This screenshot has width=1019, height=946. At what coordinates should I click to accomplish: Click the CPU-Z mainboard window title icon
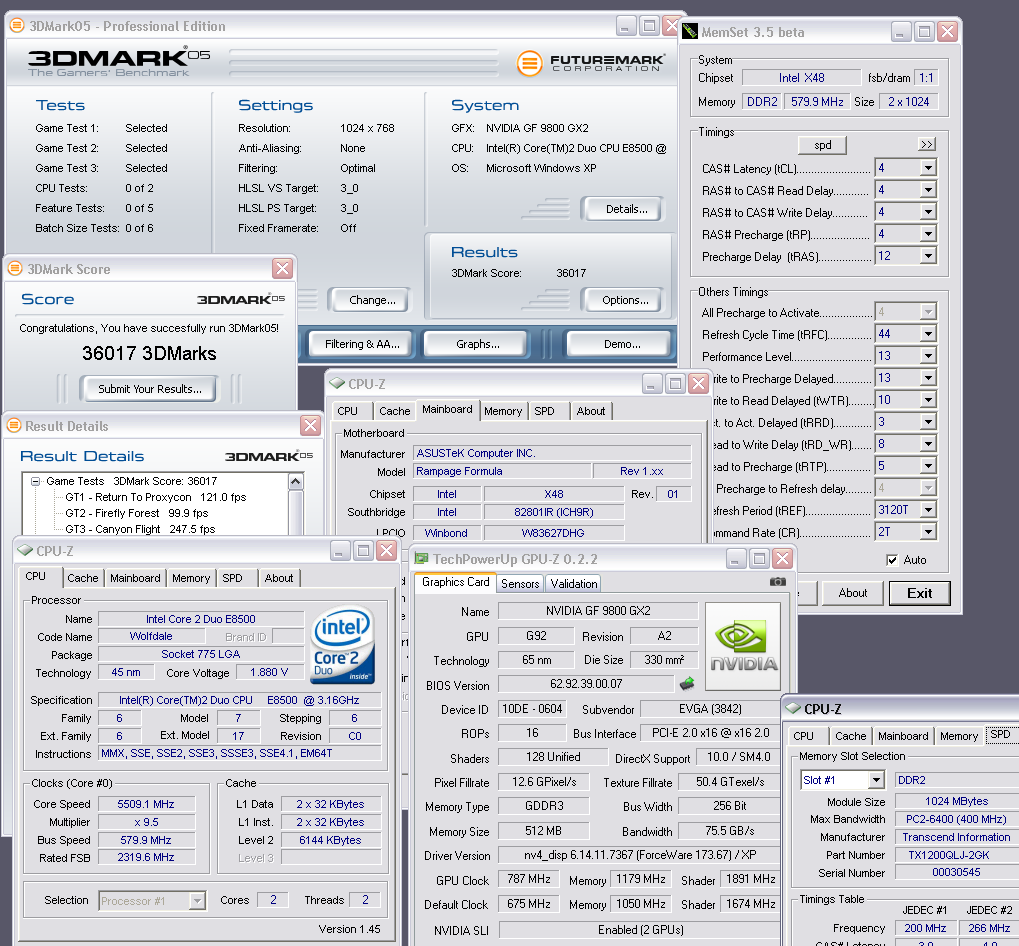[337, 383]
